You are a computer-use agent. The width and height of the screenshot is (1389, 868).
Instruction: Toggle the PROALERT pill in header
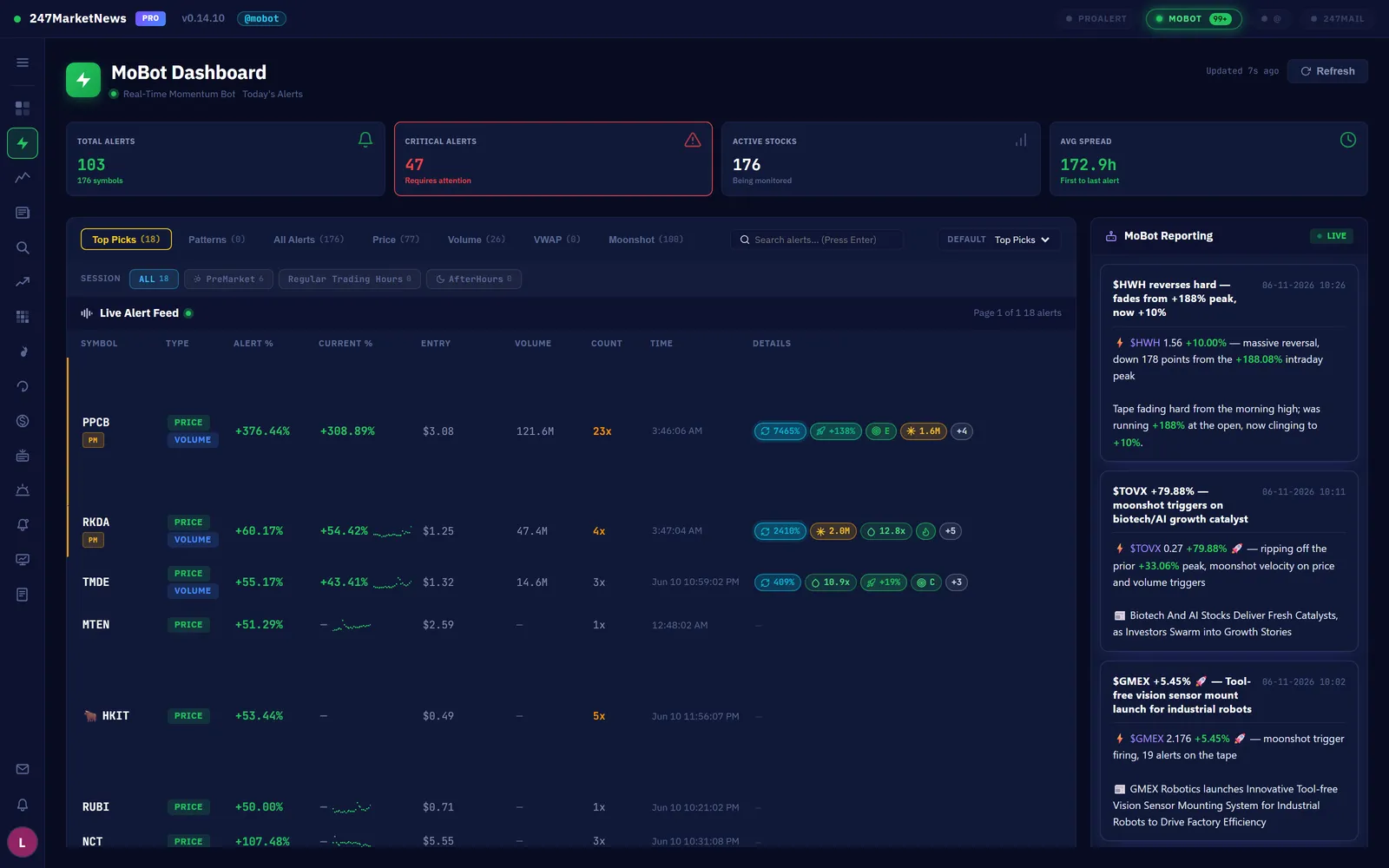1096,18
